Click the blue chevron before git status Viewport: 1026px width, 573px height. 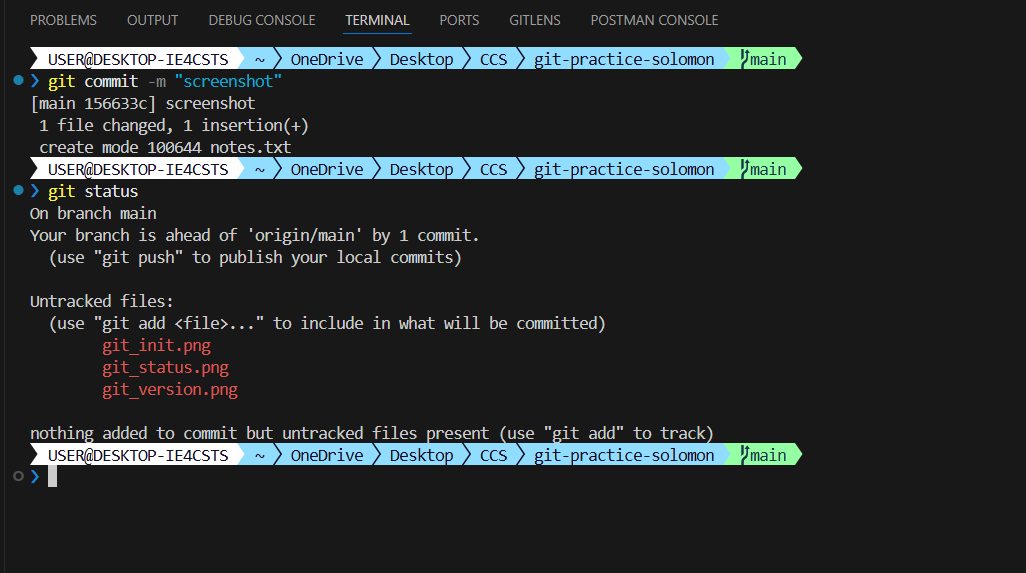[x=35, y=191]
